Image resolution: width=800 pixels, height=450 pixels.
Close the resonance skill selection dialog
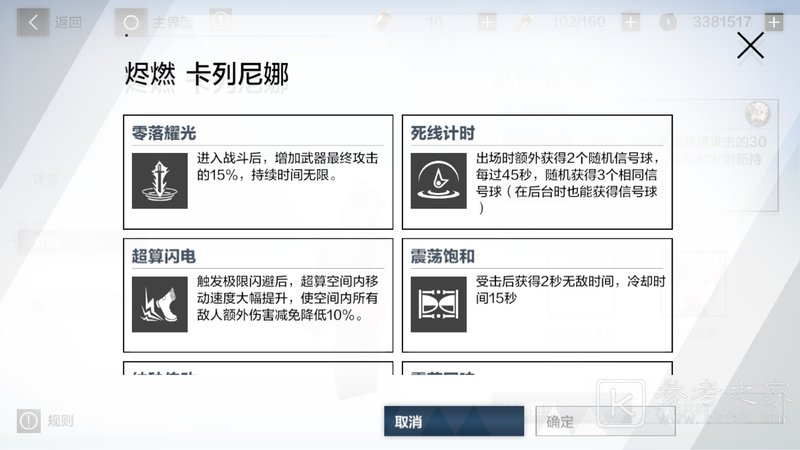(749, 46)
